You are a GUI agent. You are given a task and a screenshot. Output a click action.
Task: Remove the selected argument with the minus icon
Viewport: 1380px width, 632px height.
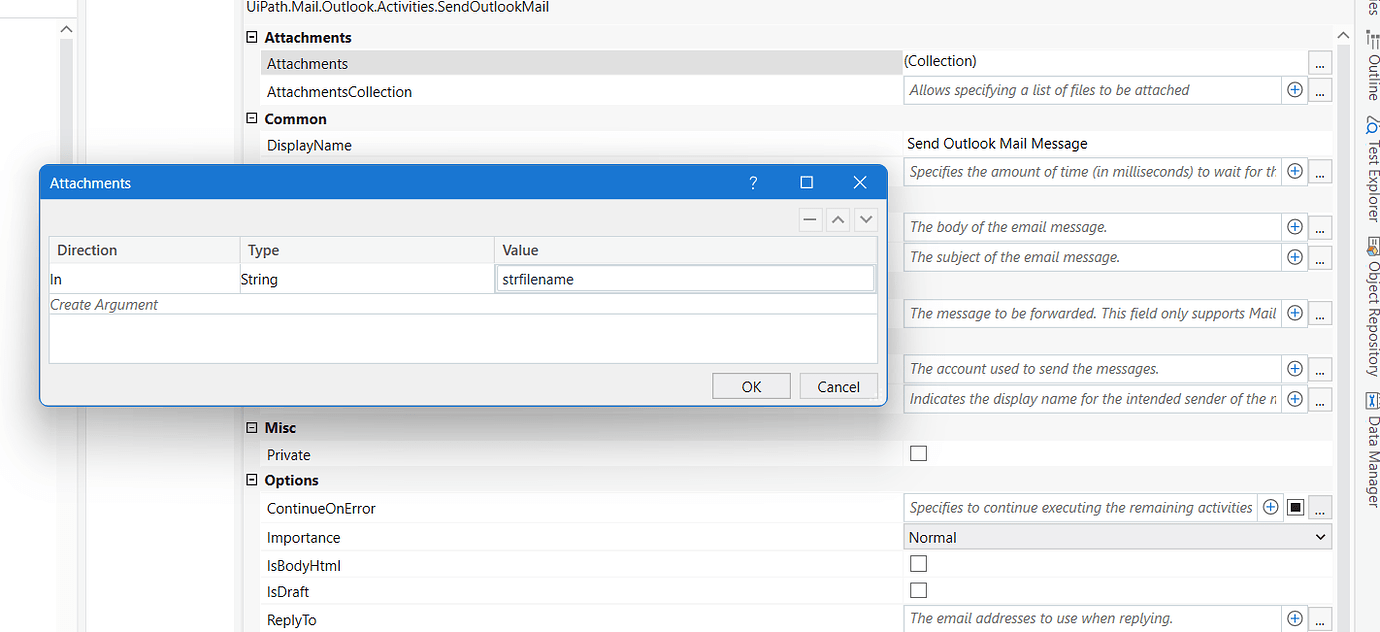click(x=810, y=219)
